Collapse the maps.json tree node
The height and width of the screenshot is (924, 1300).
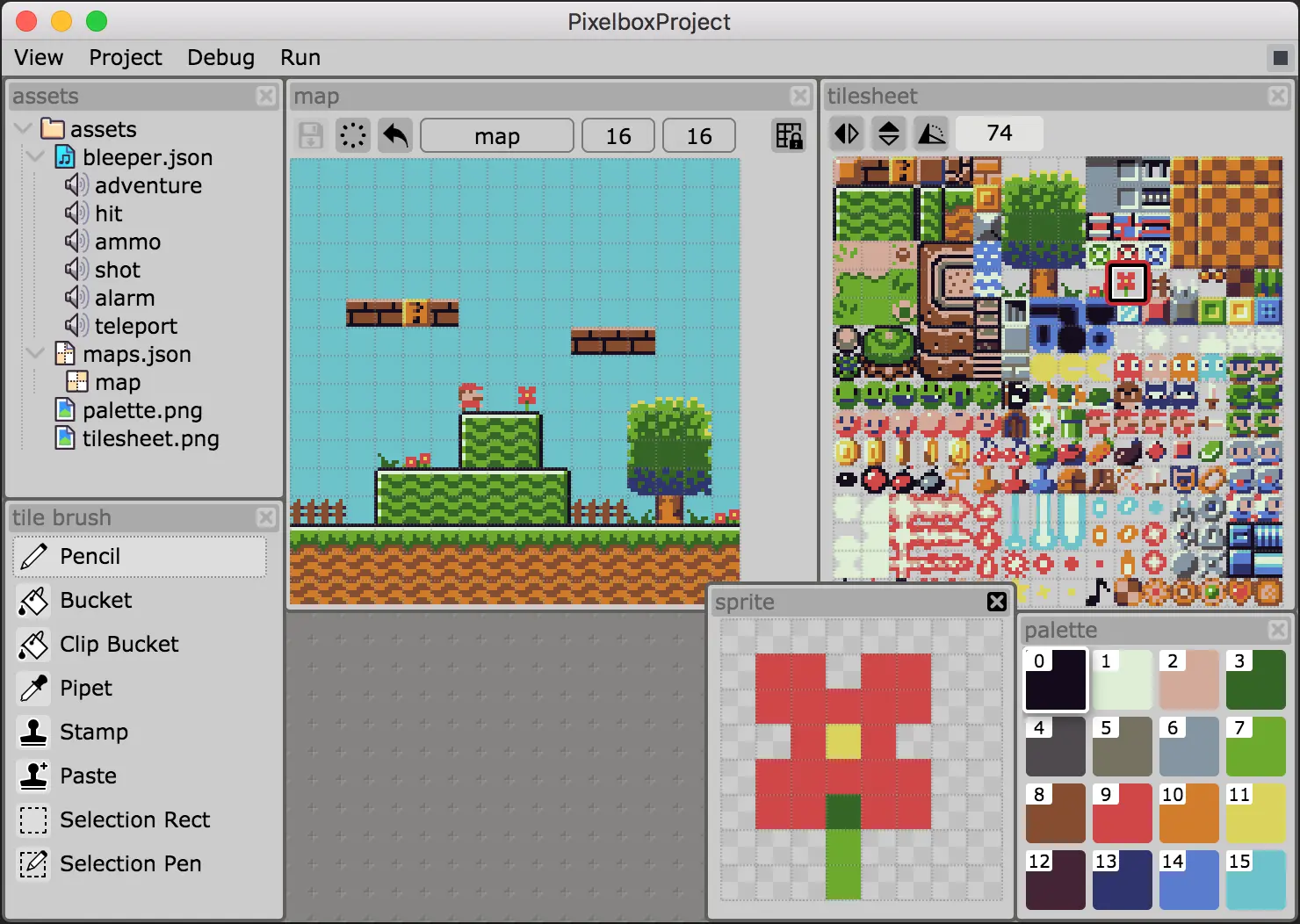(x=36, y=354)
